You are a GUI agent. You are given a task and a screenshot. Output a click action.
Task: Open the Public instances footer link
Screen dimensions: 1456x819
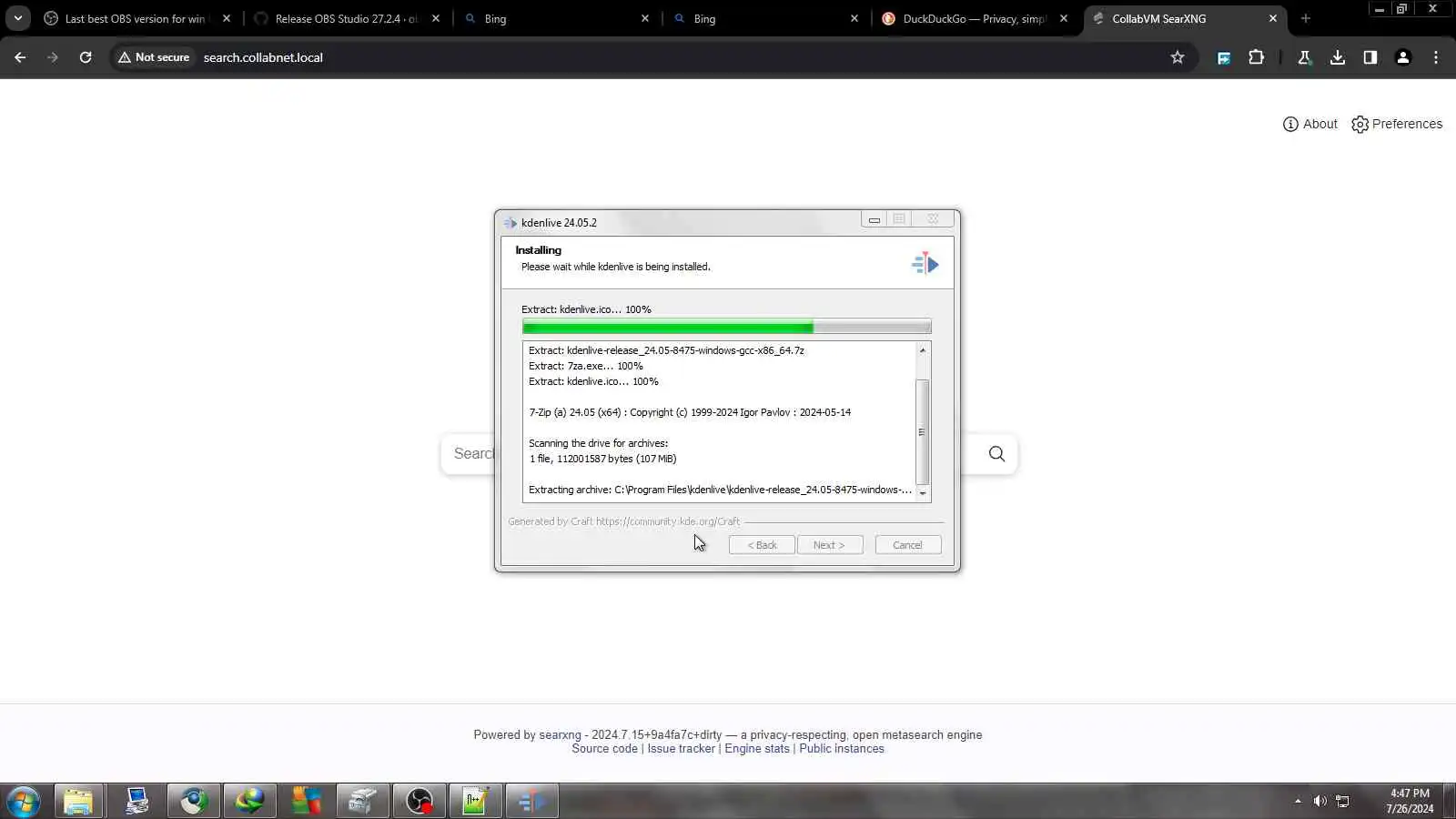842,749
